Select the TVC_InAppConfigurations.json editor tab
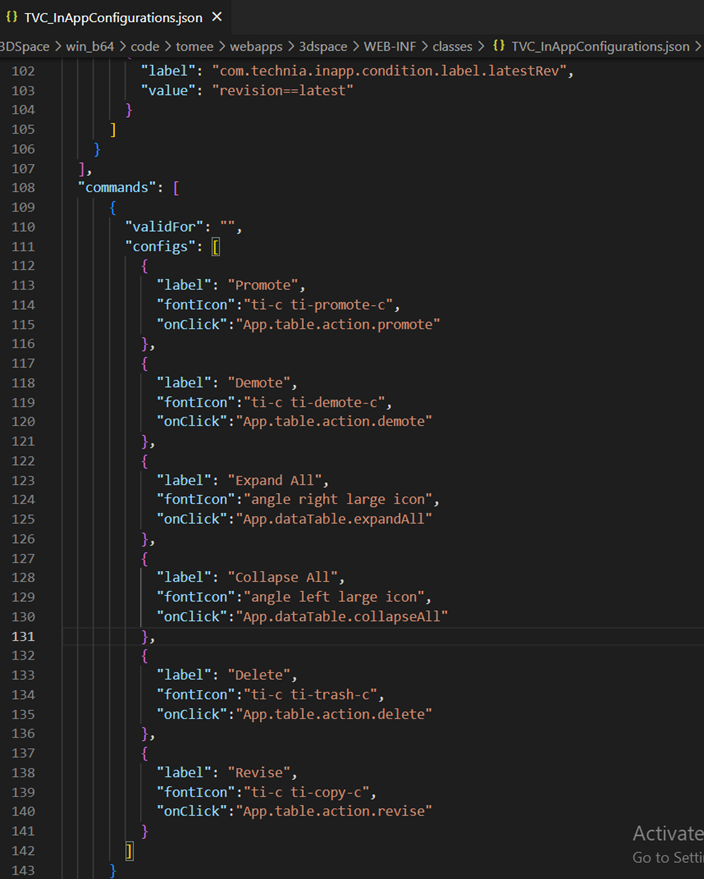The image size is (704, 879). (x=113, y=18)
